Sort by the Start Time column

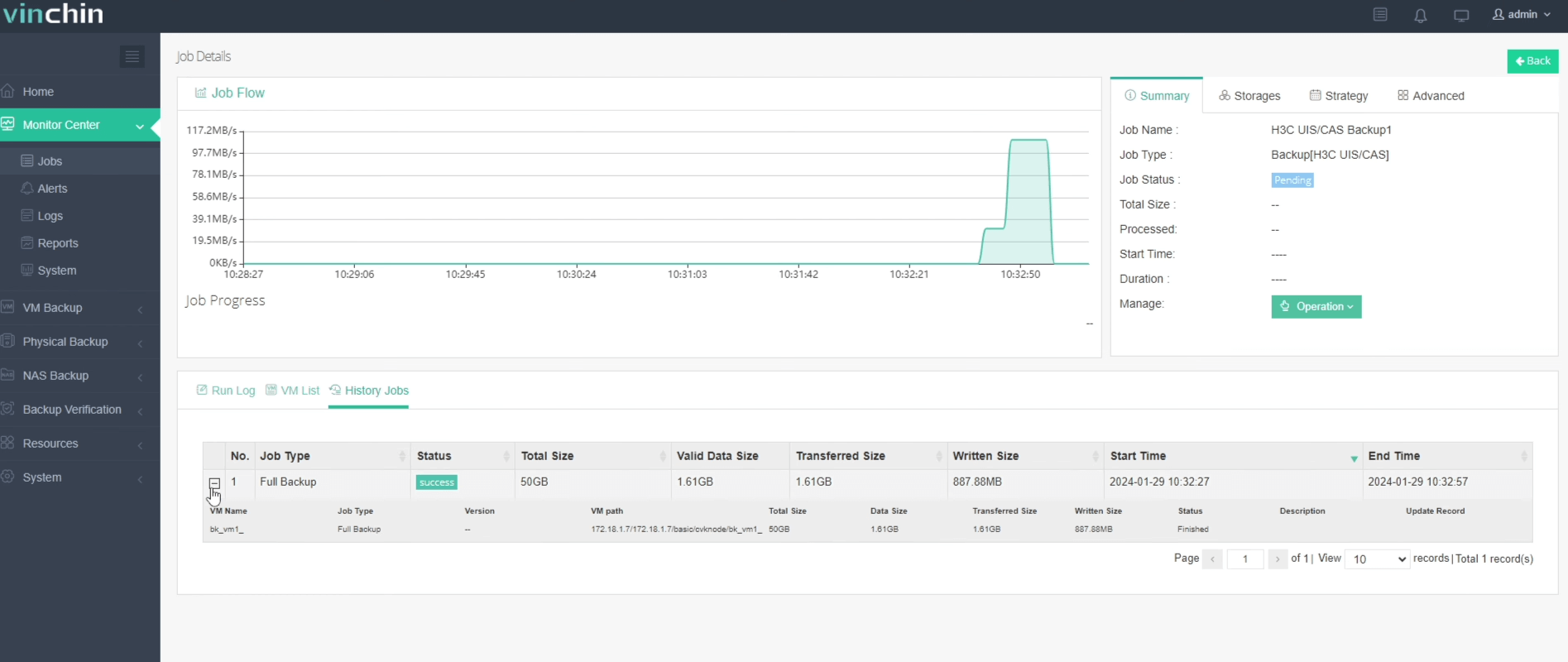click(1233, 456)
